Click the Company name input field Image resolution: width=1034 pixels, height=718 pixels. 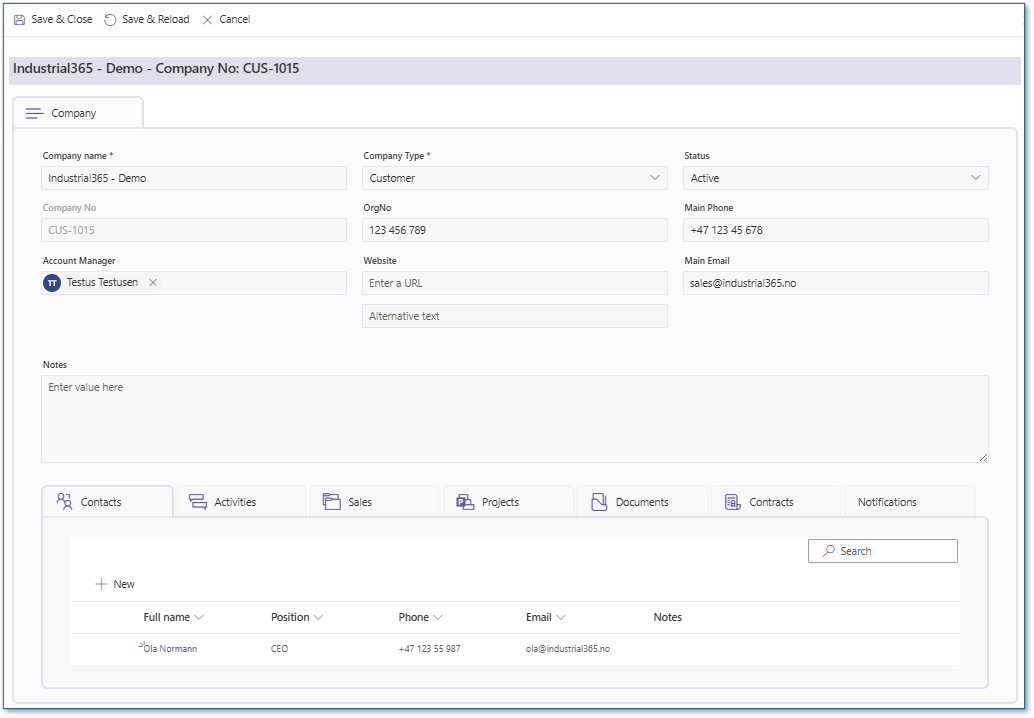(194, 178)
